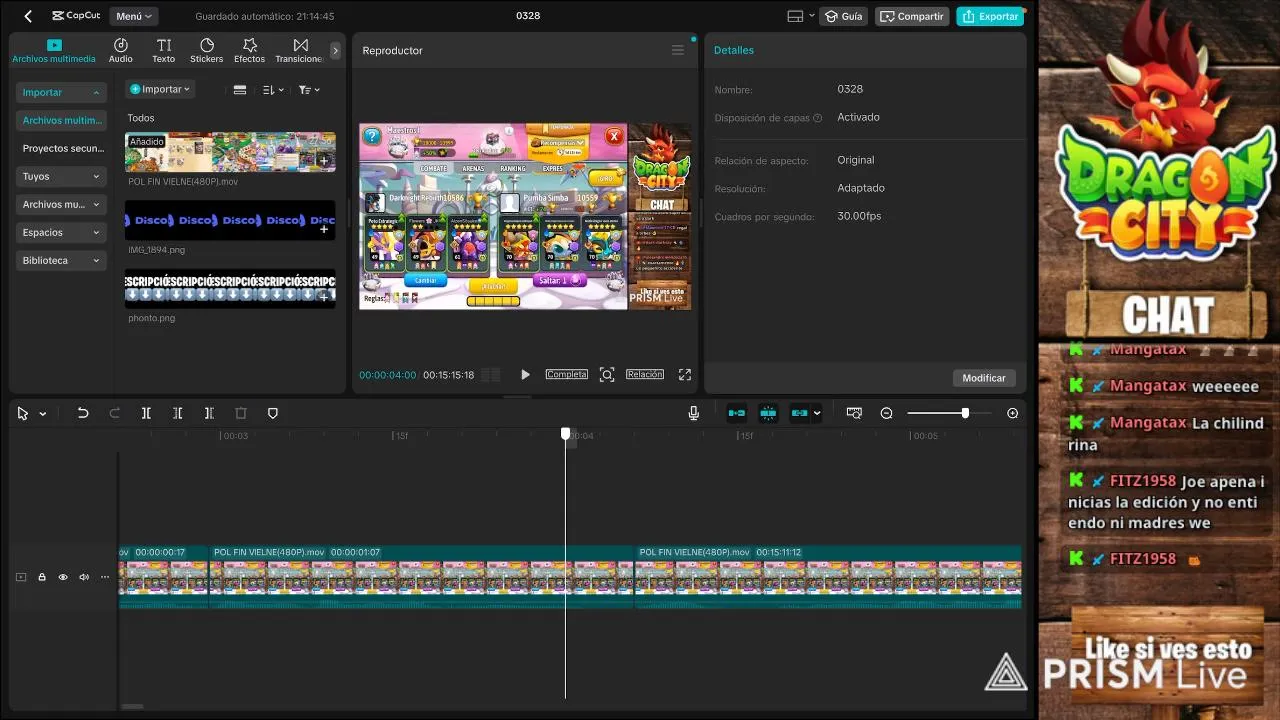This screenshot has width=1280, height=720.
Task: Lock the main video track
Action: pyautogui.click(x=42, y=577)
